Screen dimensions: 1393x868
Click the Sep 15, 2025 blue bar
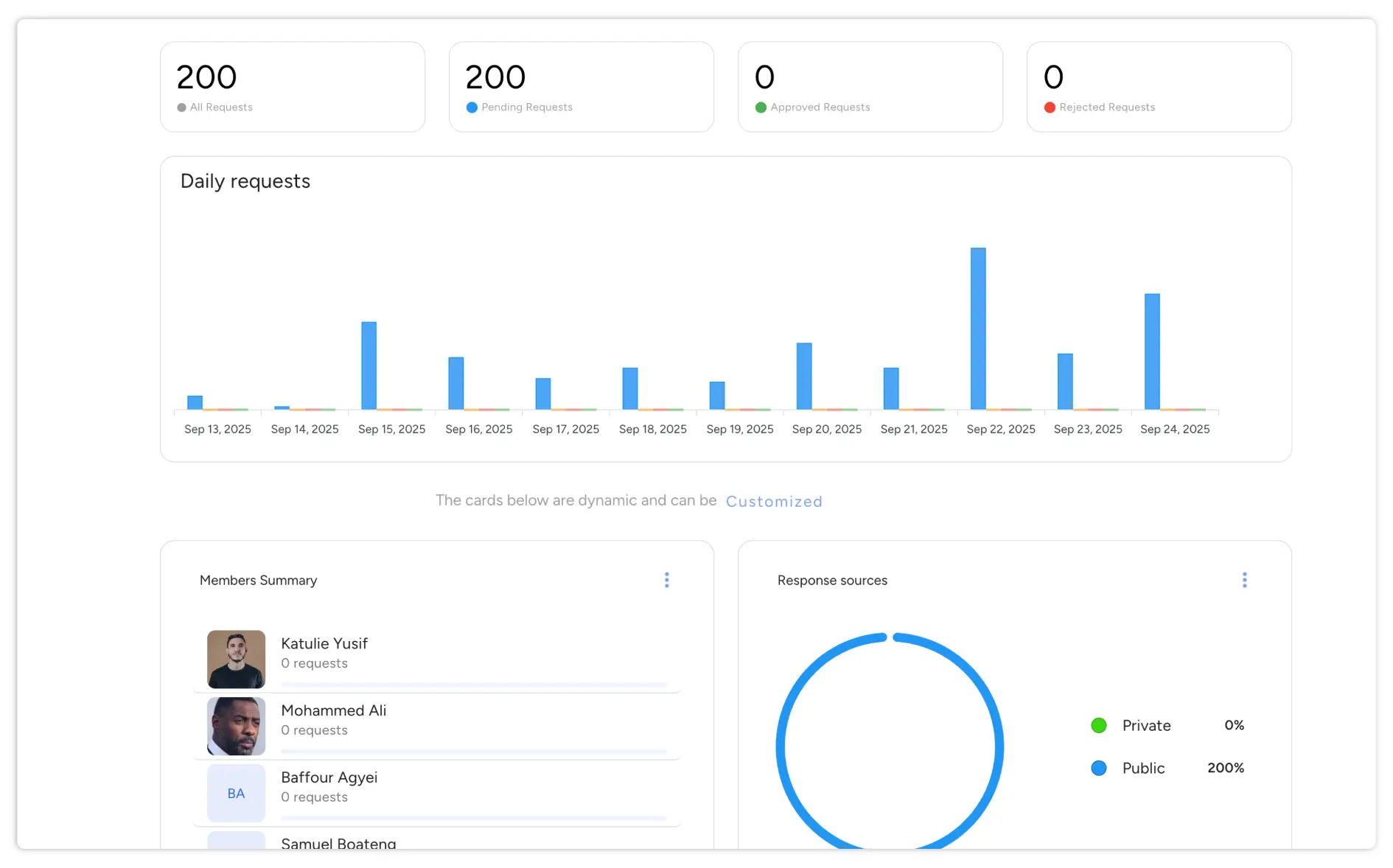pos(369,365)
